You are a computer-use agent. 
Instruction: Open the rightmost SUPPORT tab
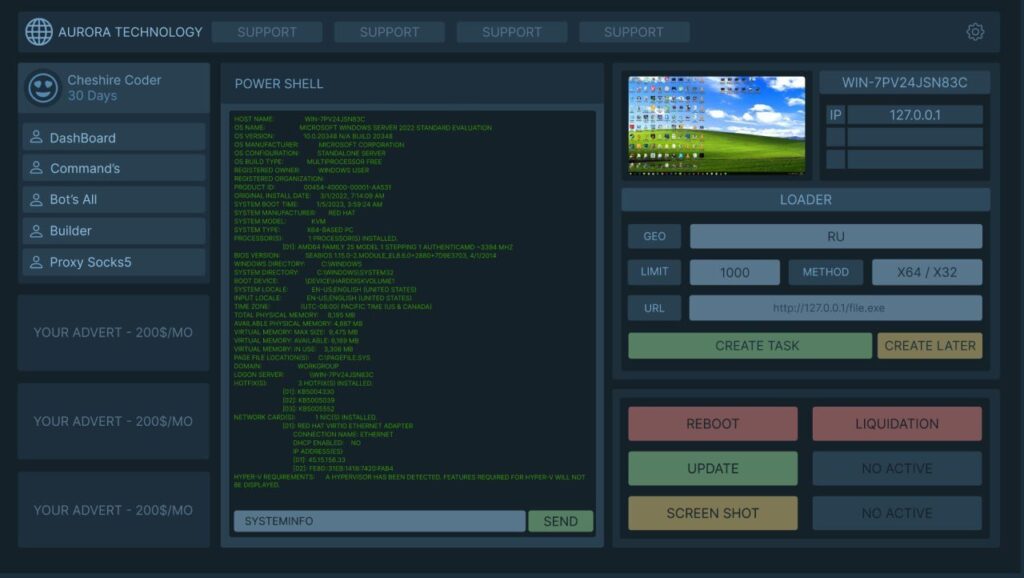click(x=633, y=32)
